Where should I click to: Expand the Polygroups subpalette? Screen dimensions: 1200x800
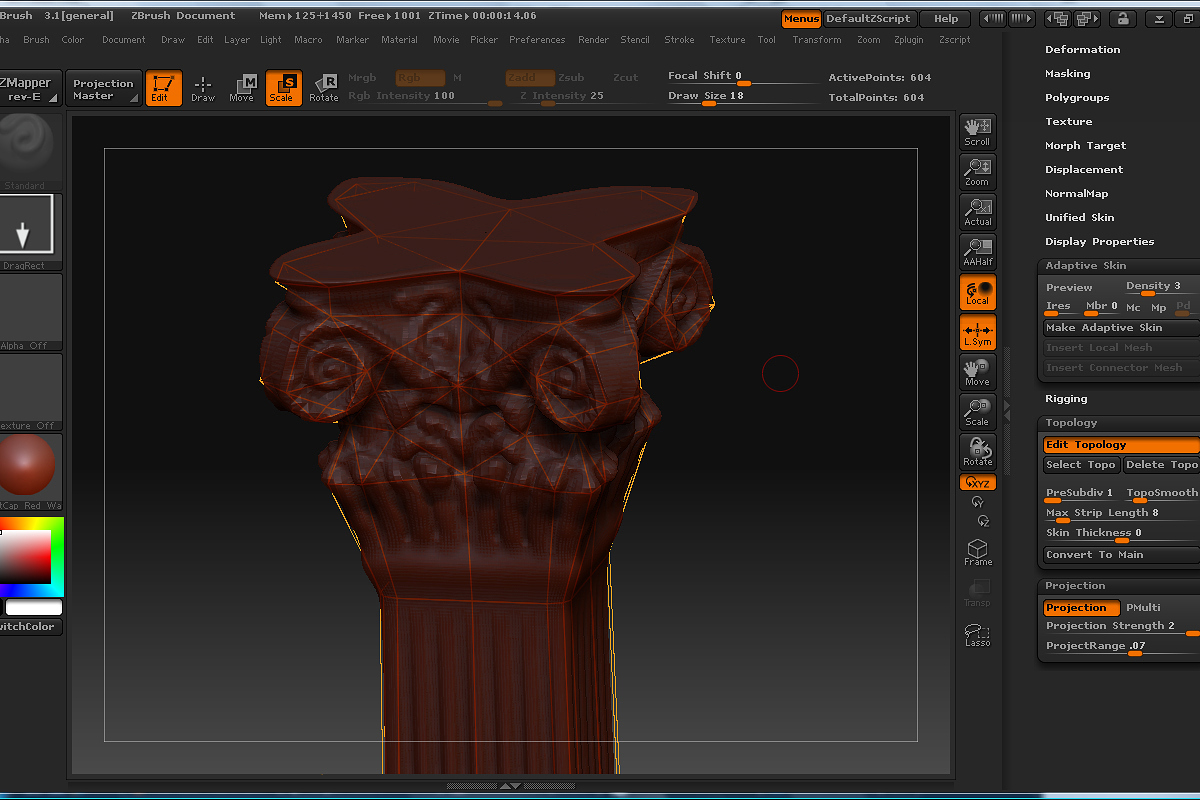[x=1077, y=97]
